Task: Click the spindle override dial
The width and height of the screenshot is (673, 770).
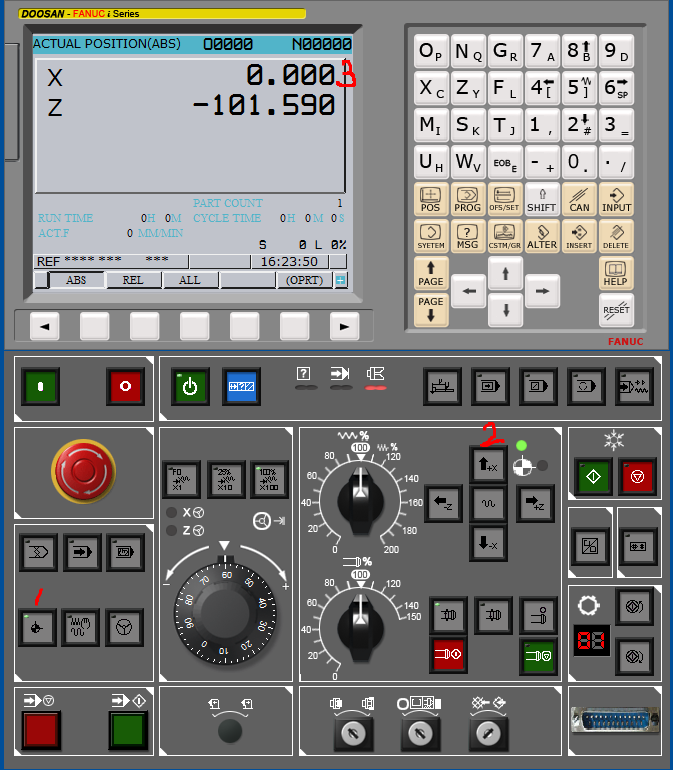Action: (x=361, y=628)
